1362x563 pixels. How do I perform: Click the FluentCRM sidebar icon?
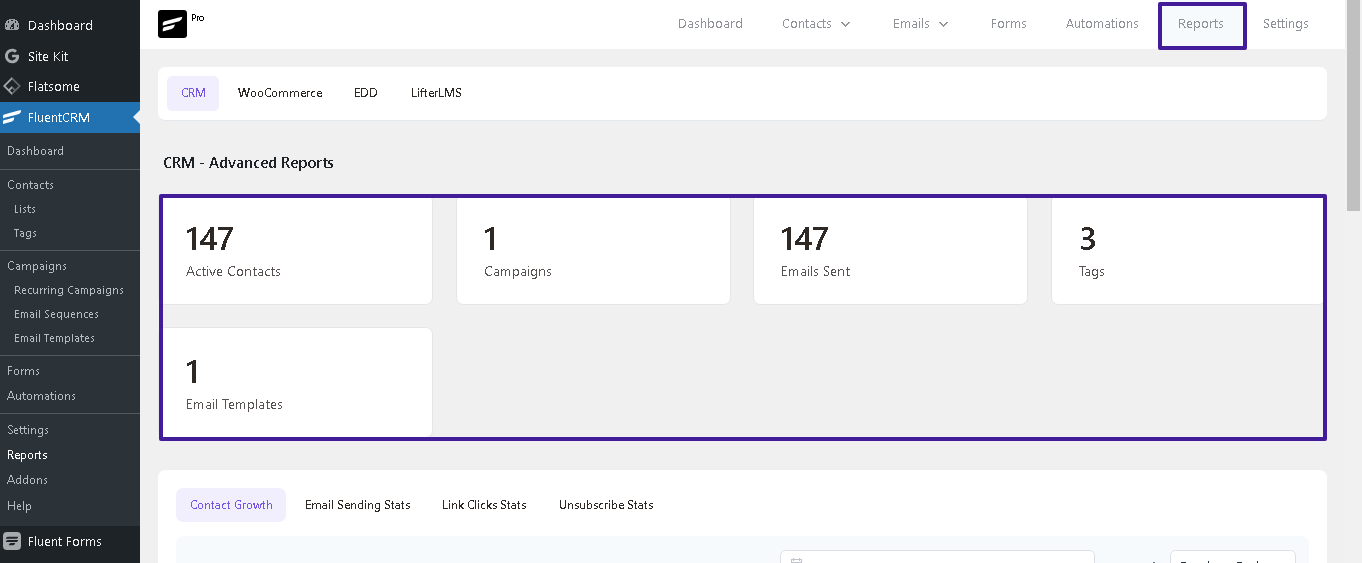[x=12, y=117]
